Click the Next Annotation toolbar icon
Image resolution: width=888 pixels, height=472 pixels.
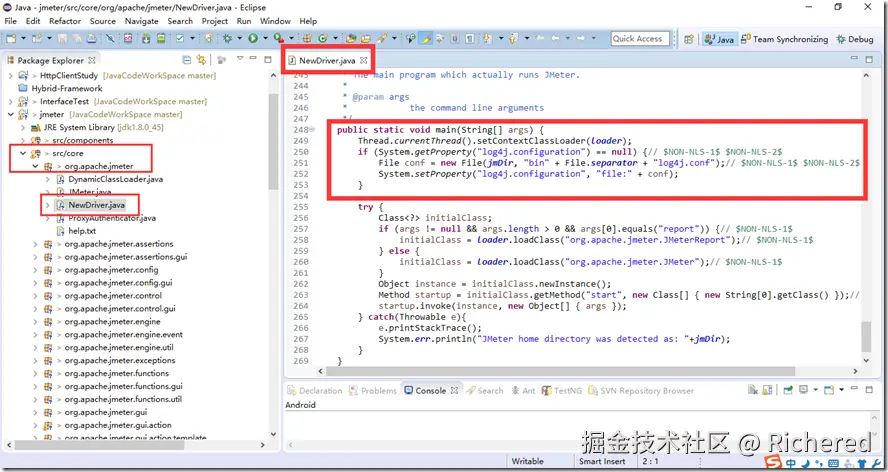click(x=486, y=39)
